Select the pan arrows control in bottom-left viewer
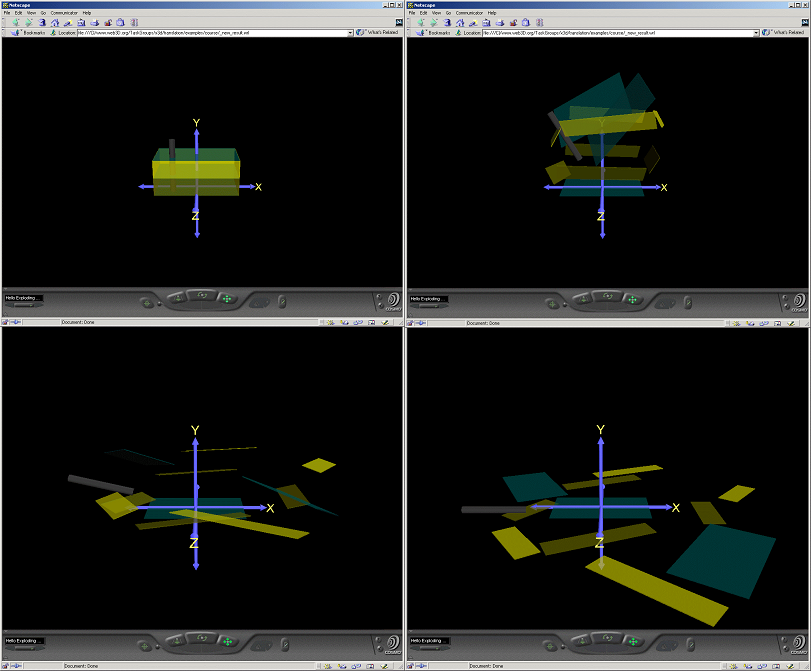811x671 pixels. coord(226,639)
